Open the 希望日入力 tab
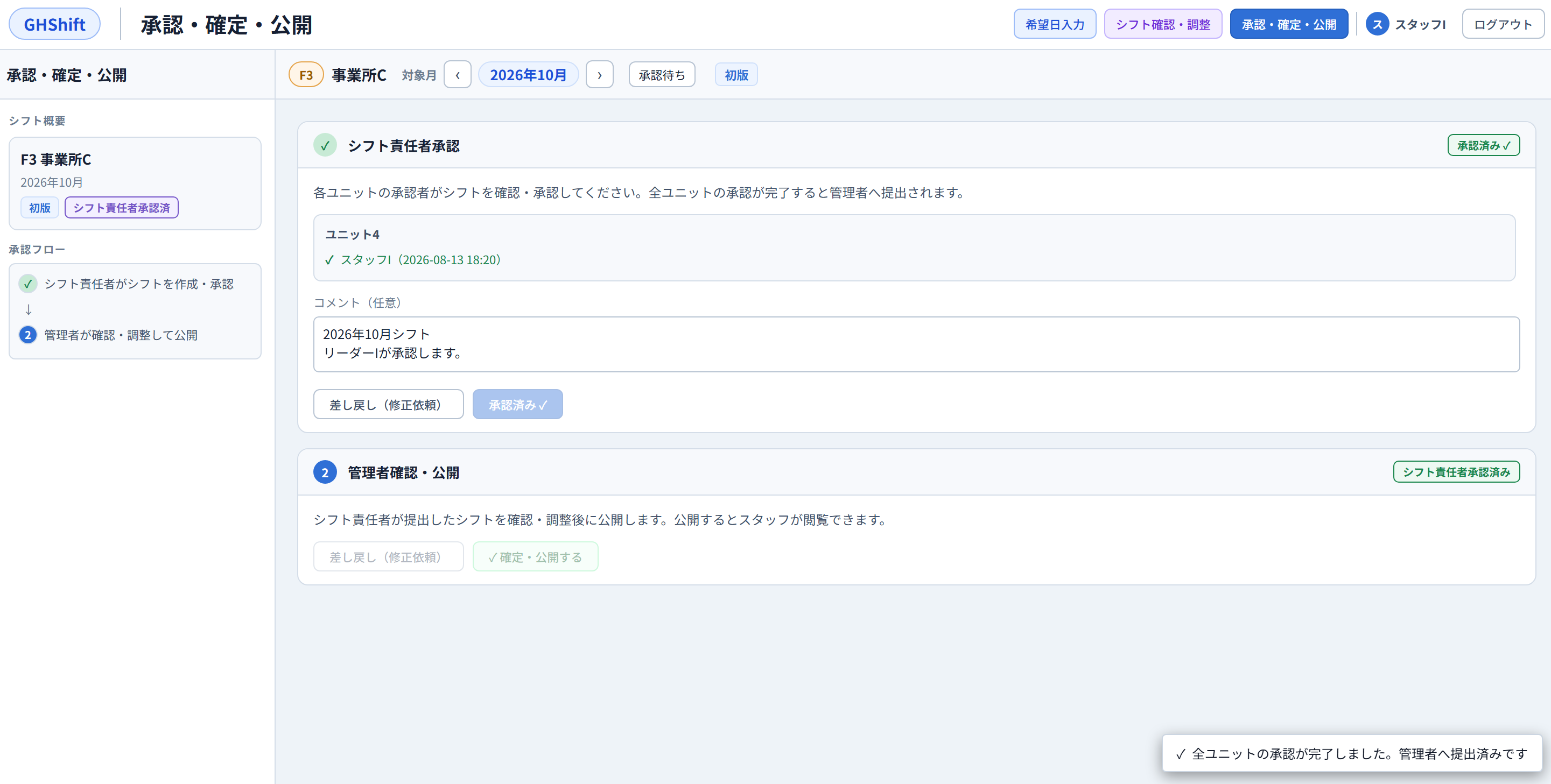 (1054, 24)
